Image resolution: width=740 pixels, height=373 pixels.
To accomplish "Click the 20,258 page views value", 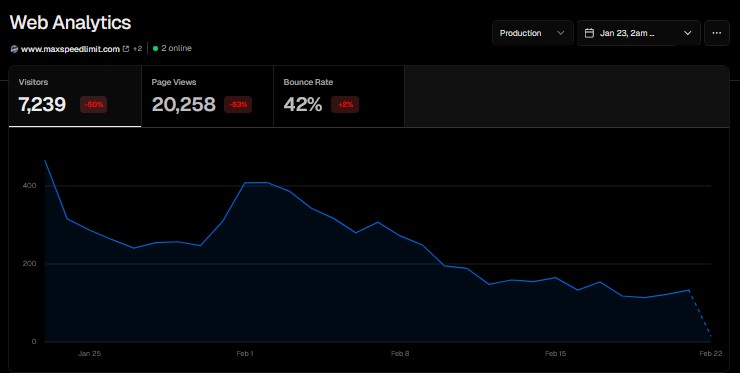I will click(x=184, y=104).
